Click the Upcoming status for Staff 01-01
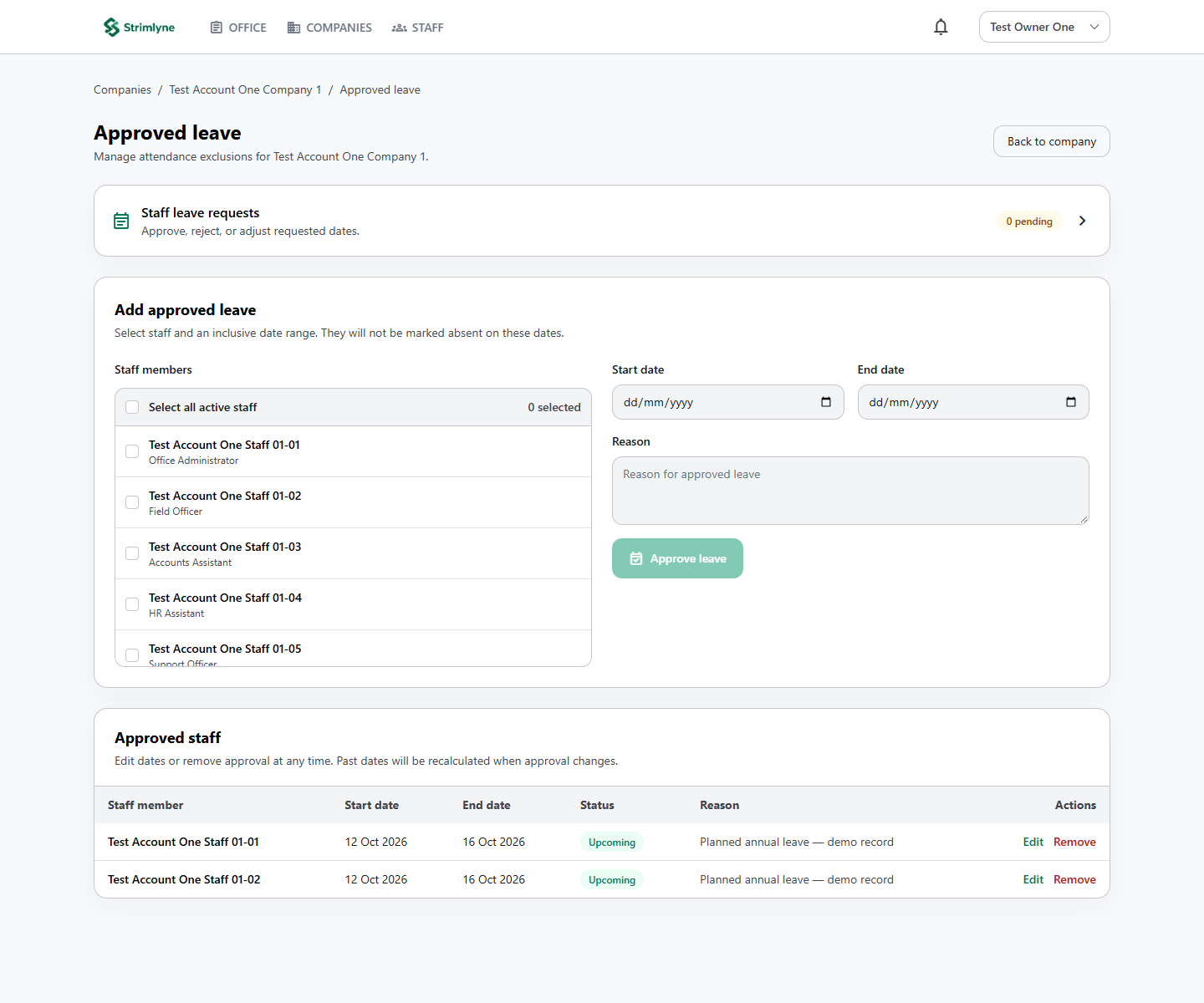 click(x=612, y=843)
